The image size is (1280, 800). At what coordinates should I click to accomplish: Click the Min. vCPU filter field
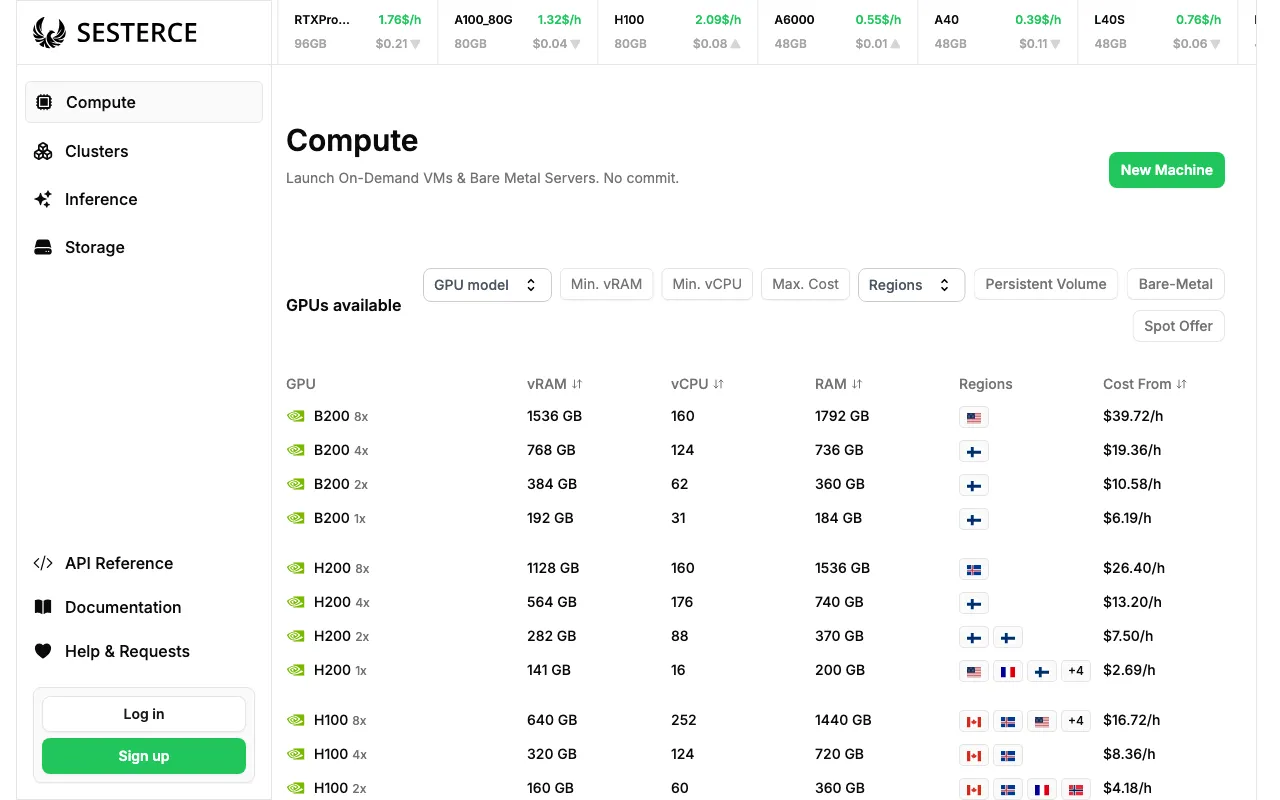pyautogui.click(x=707, y=284)
